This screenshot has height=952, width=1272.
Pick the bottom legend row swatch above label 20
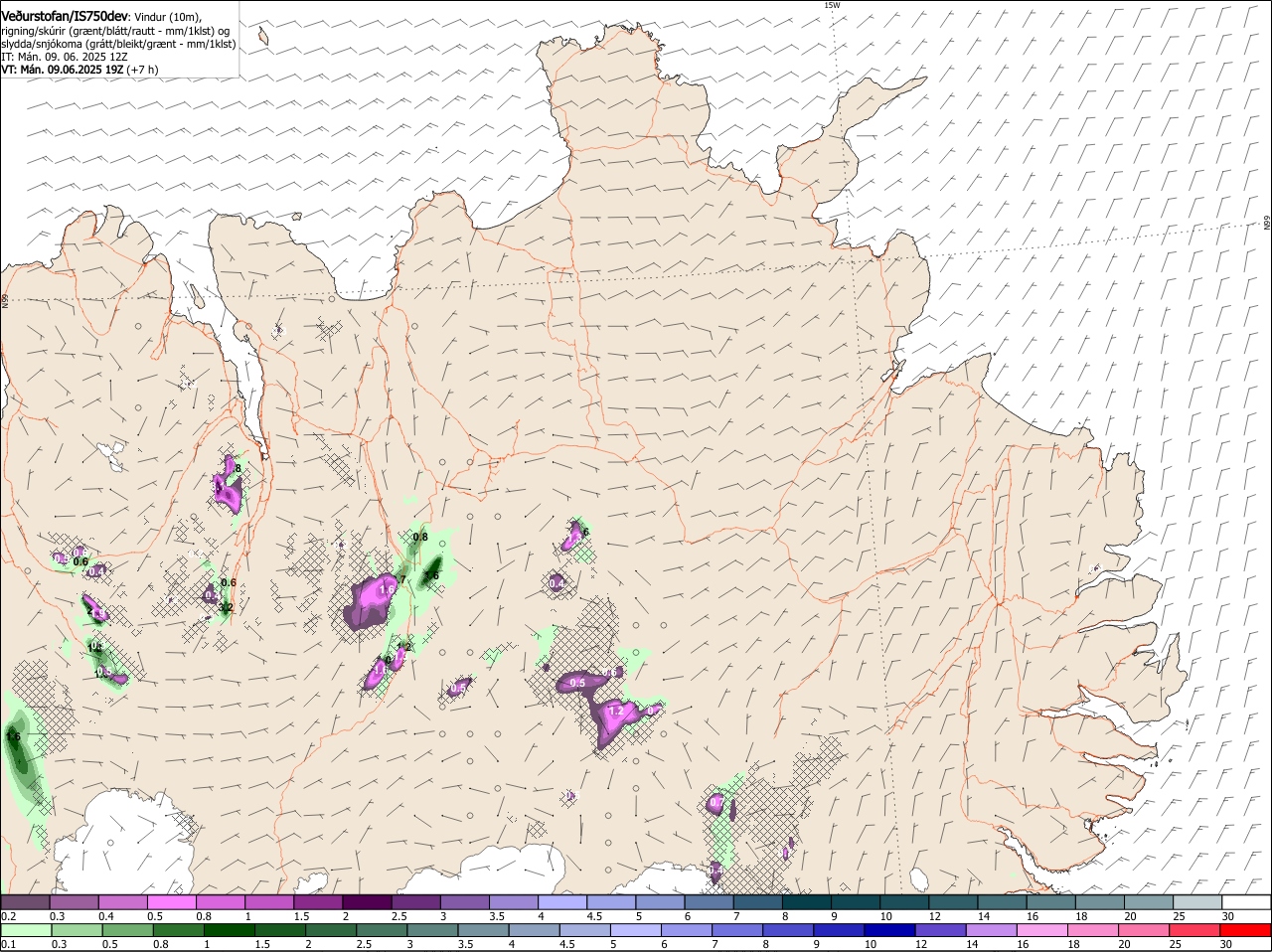pyautogui.click(x=1146, y=930)
